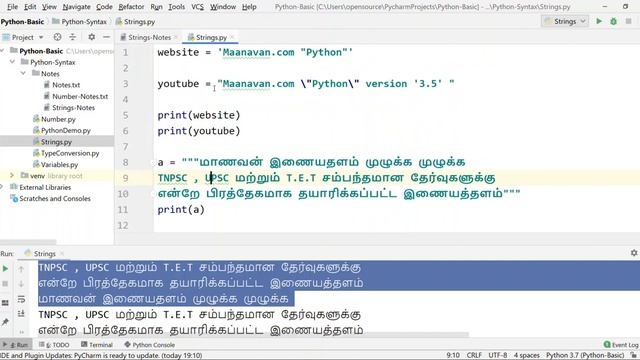This screenshot has width=640, height=360.
Task: Click the collapse all icon in Project panel
Action: (72, 37)
